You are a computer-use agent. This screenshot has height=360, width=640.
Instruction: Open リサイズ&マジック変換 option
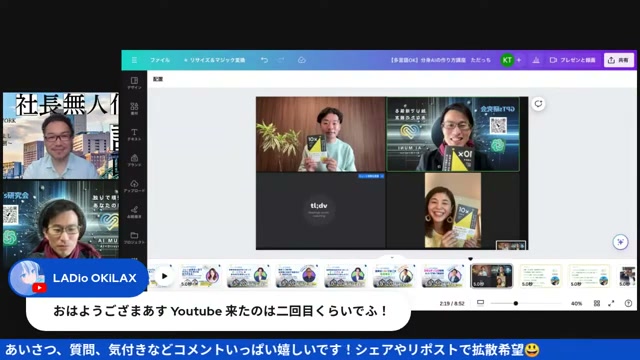tap(214, 60)
